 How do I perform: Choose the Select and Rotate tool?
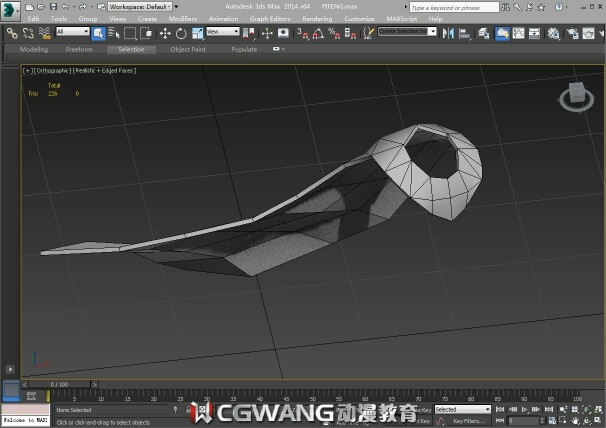[181, 34]
